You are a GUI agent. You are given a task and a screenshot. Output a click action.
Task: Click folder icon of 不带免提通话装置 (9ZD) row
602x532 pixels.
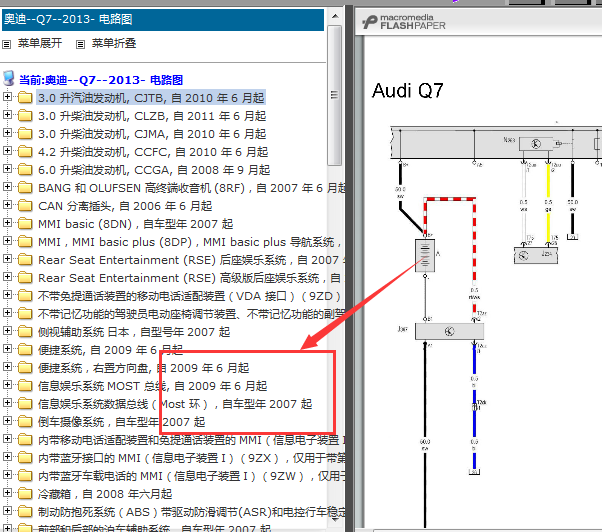coord(25,296)
